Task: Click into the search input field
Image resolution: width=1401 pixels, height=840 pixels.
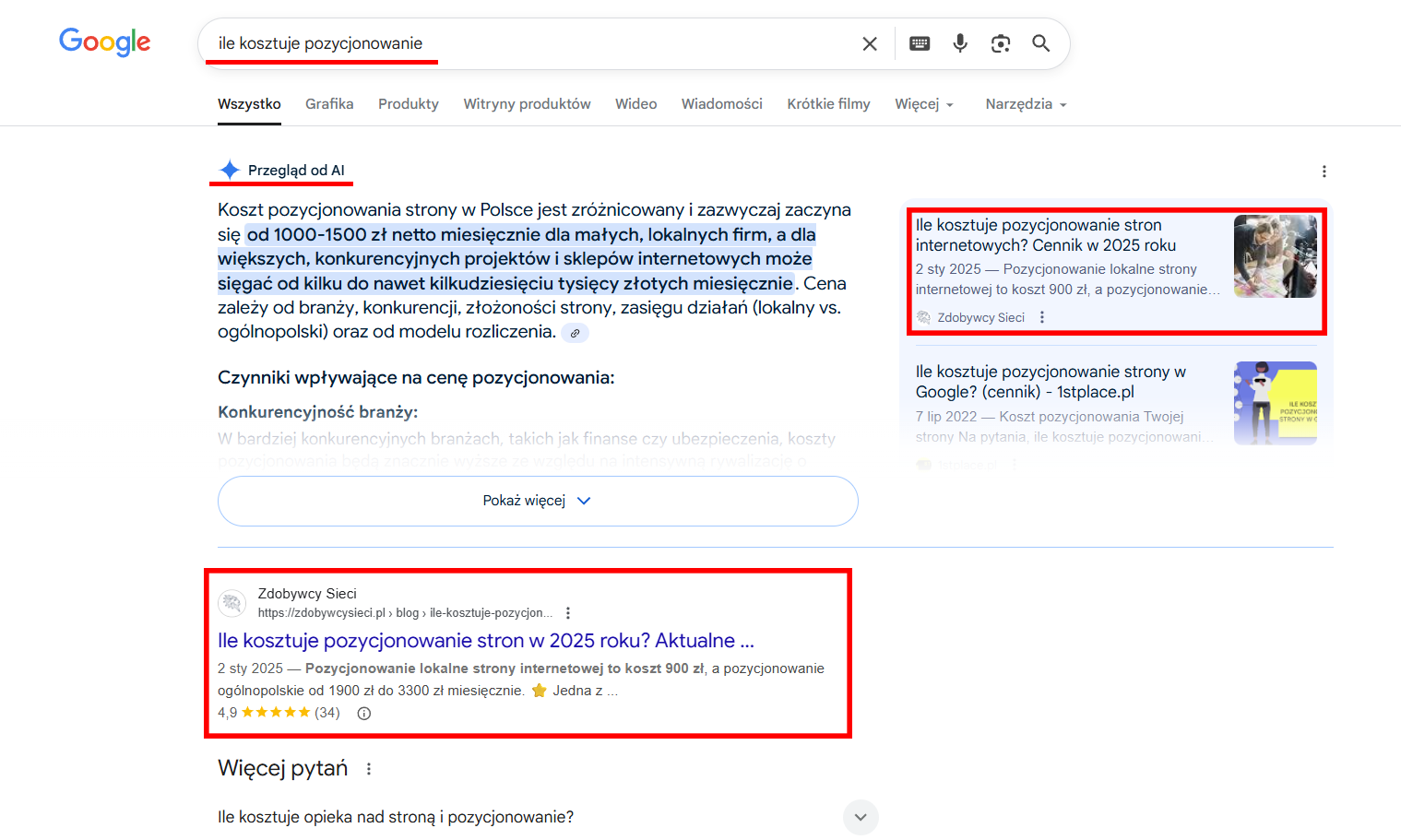Action: pos(526,43)
